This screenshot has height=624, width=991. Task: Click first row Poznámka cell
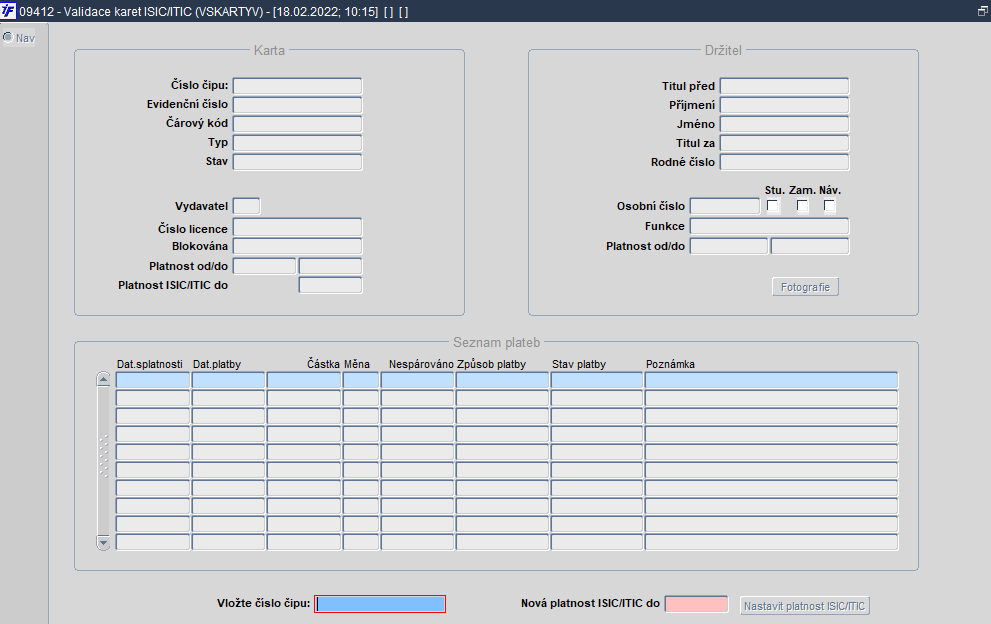click(771, 380)
